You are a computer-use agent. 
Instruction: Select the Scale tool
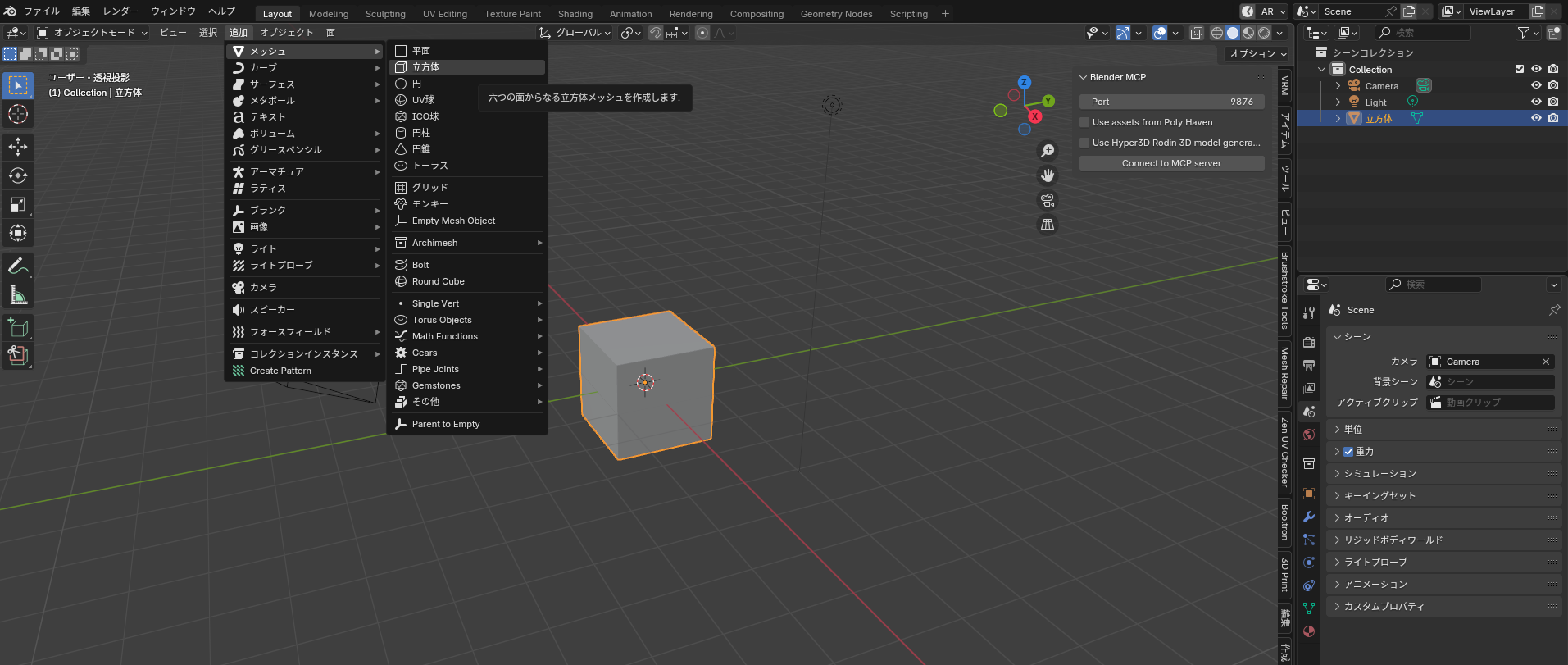pyautogui.click(x=18, y=204)
